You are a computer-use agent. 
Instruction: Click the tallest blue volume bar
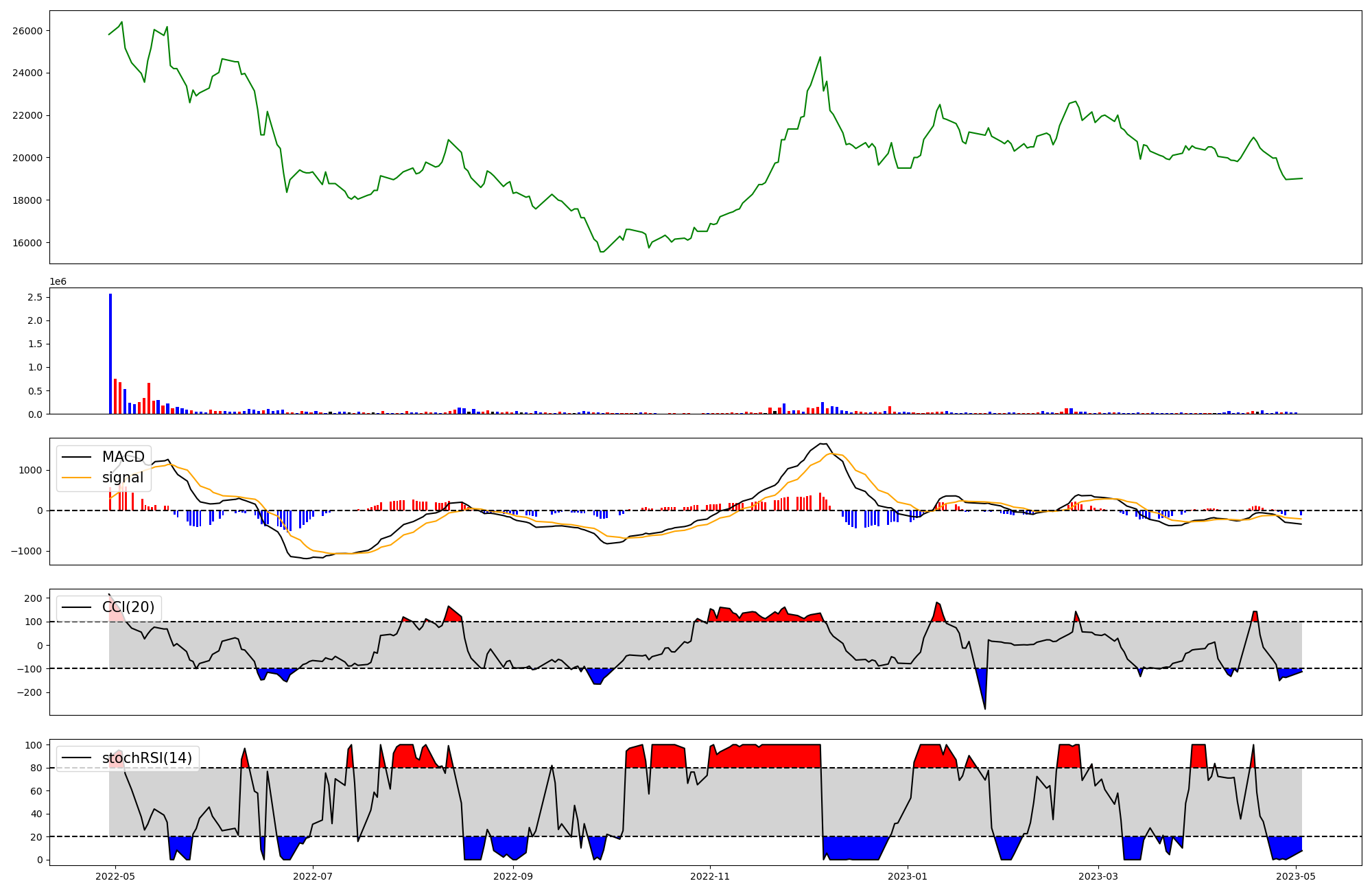(x=110, y=353)
